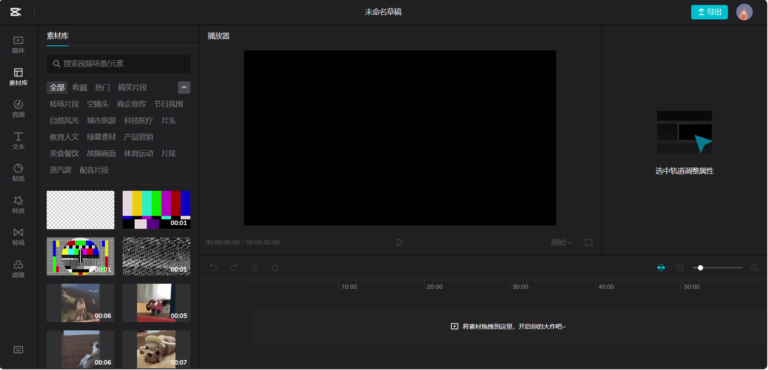
Task: Open the 原始 aspect ratio dropdown
Action: (x=561, y=243)
